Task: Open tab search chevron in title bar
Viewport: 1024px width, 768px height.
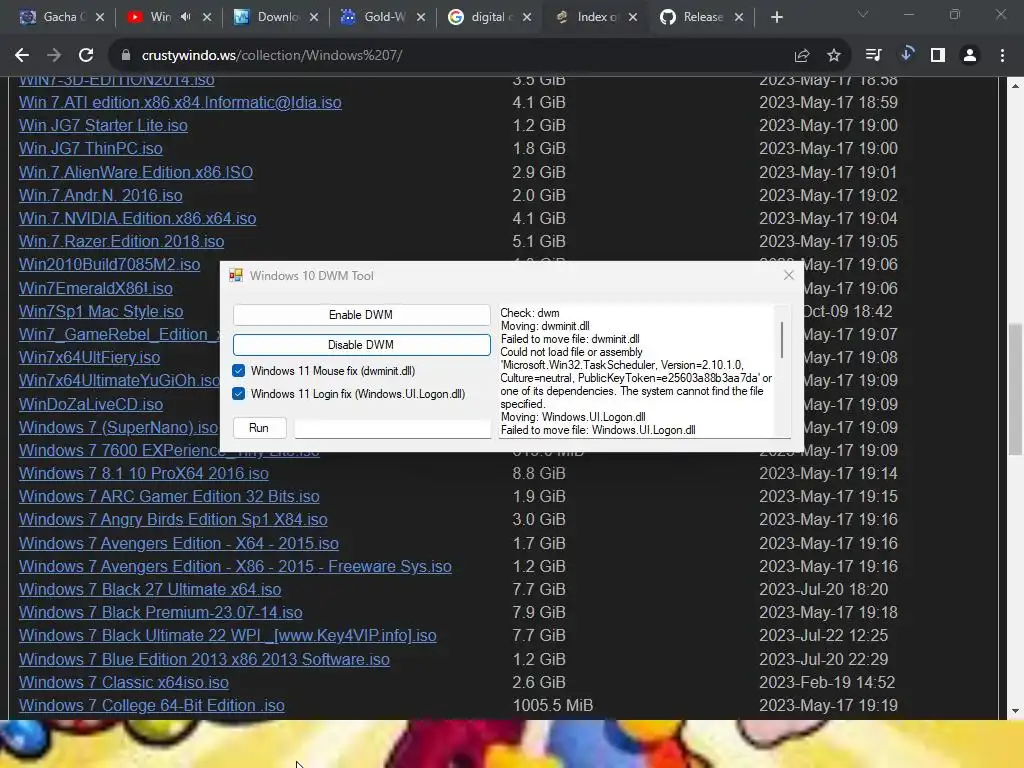Action: (x=863, y=14)
